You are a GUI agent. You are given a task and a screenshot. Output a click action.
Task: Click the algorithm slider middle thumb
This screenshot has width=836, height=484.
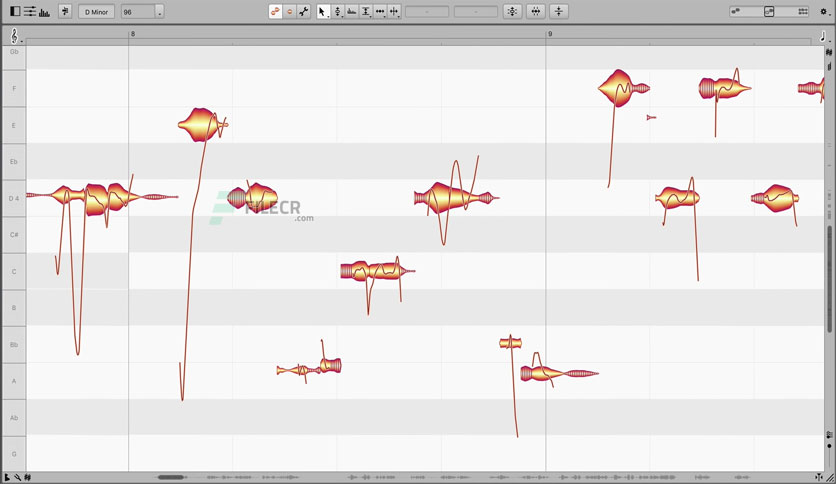click(769, 11)
